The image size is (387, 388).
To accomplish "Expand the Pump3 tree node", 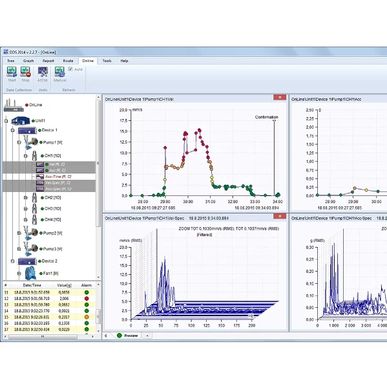I will coord(19,249).
